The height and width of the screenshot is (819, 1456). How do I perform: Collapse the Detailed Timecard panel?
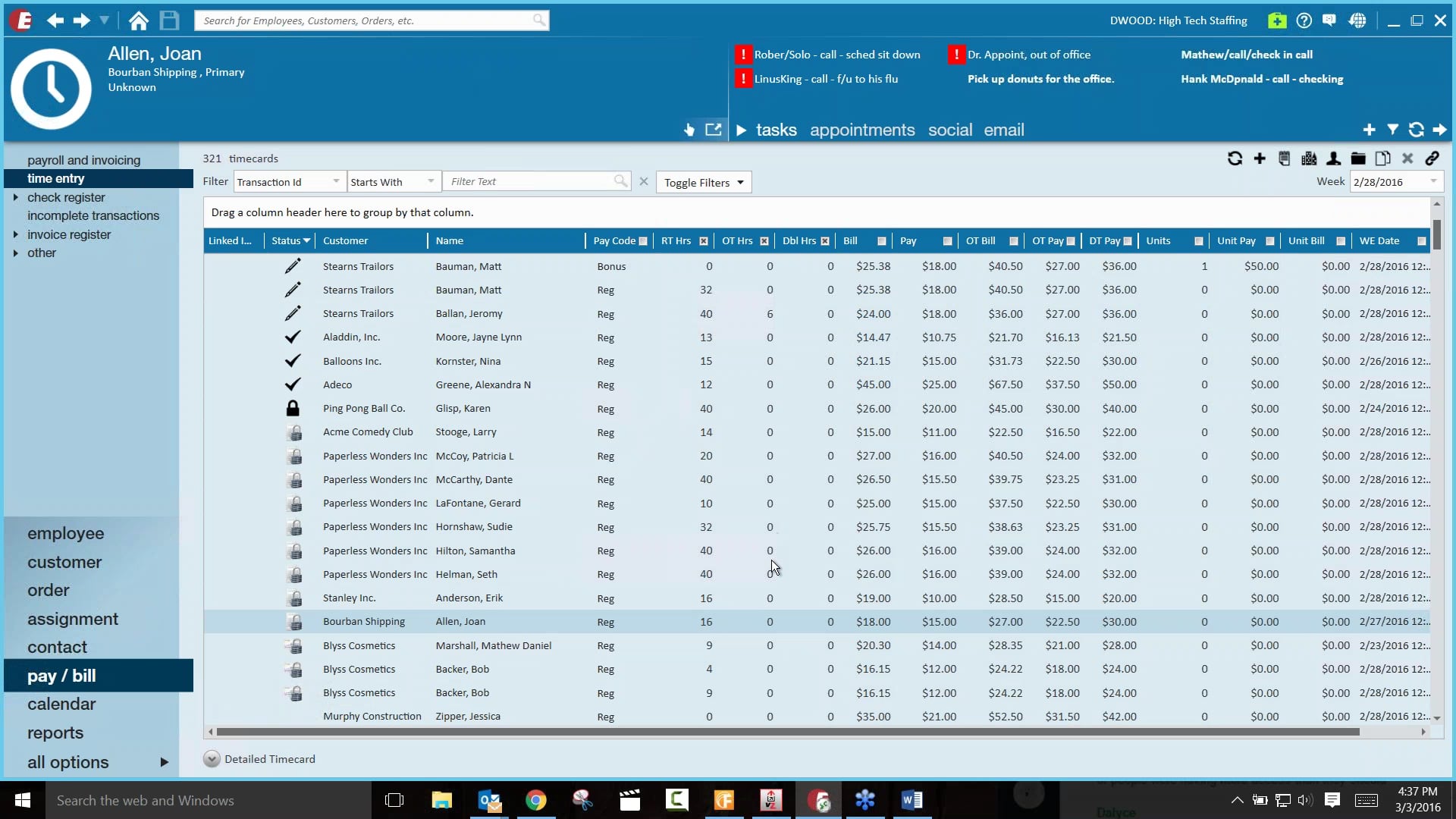[x=211, y=759]
